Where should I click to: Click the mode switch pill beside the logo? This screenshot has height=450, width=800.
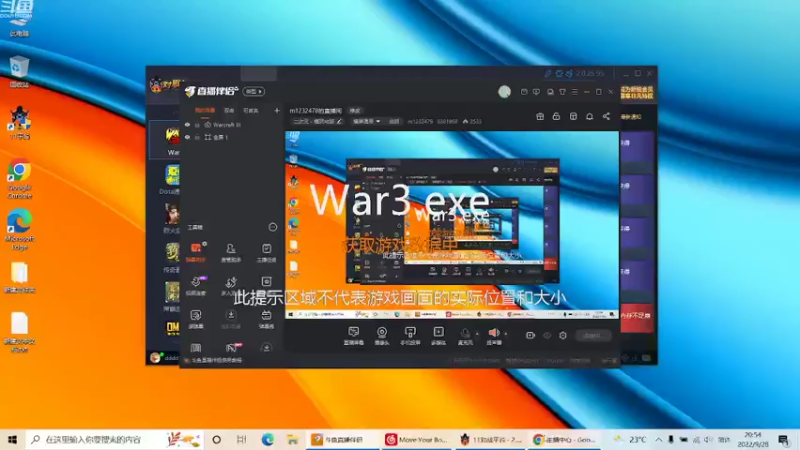(x=254, y=91)
